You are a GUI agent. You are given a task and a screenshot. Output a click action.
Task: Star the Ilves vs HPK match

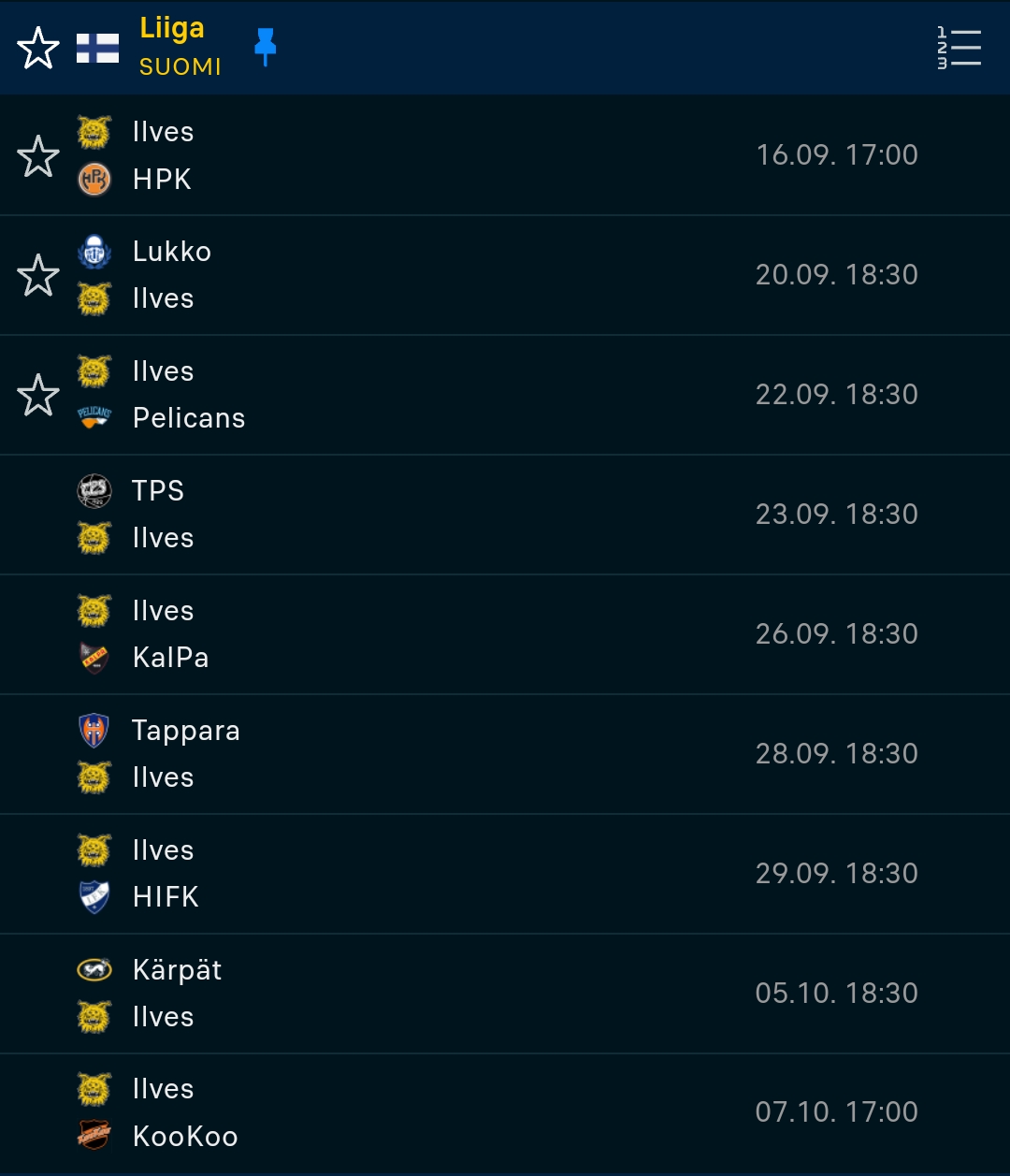pyautogui.click(x=38, y=156)
